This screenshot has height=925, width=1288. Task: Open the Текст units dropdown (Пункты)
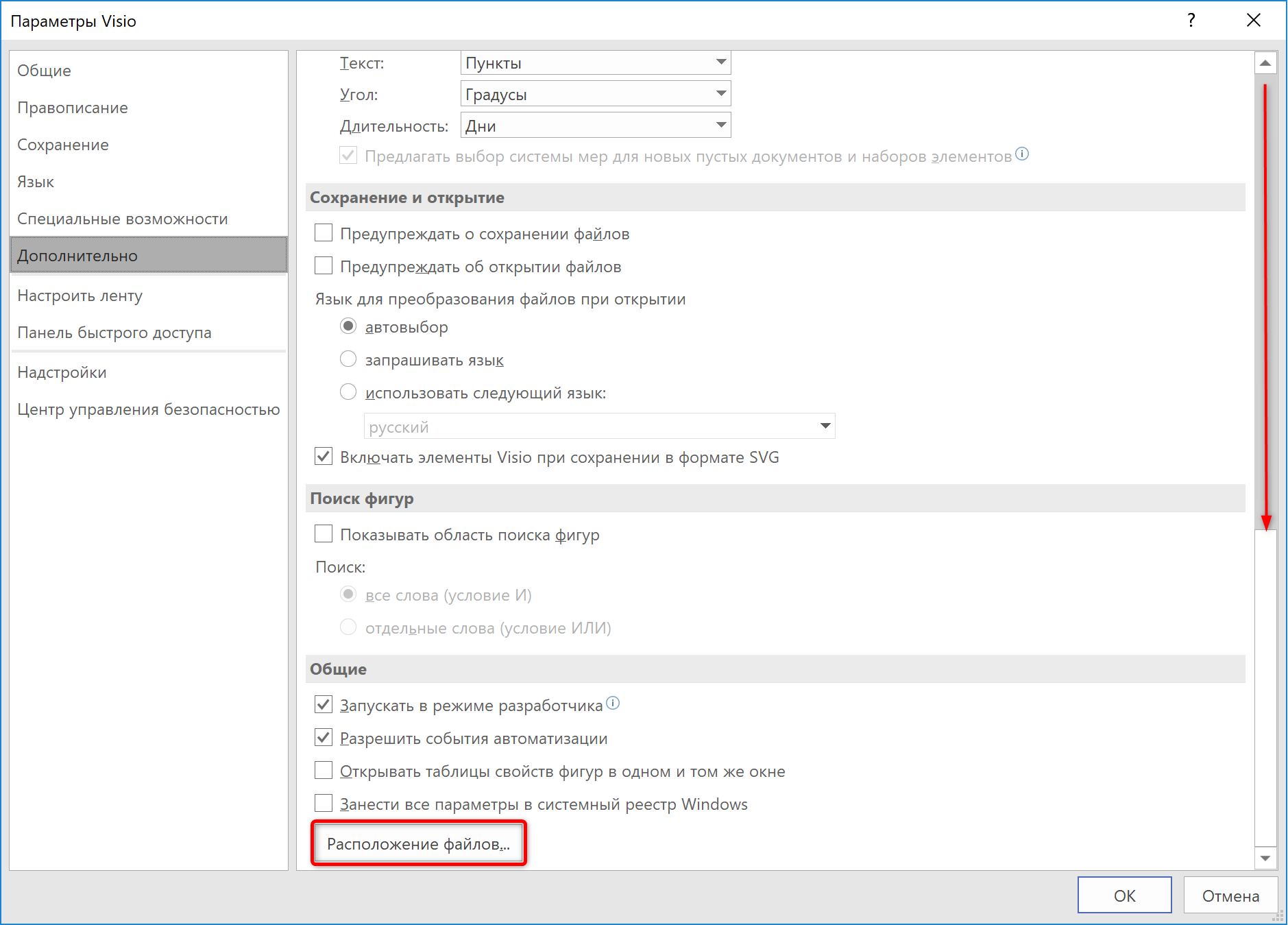click(596, 62)
